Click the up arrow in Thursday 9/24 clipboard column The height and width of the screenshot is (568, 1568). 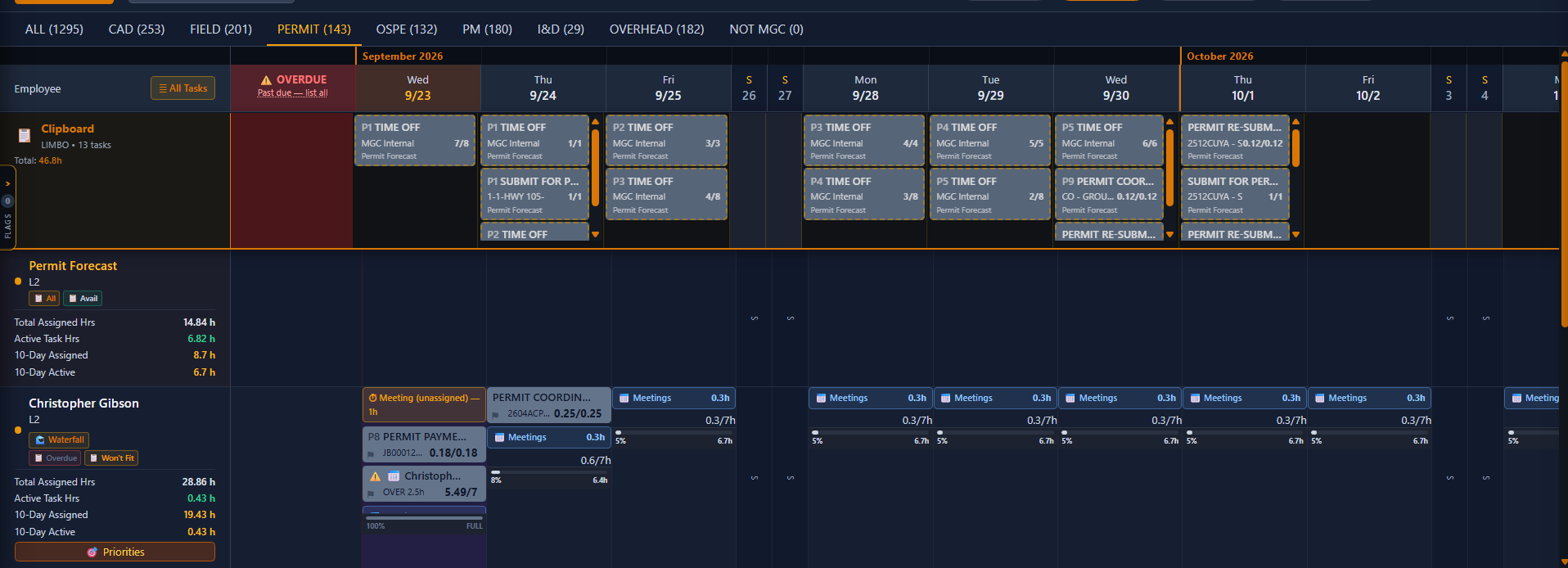[596, 122]
